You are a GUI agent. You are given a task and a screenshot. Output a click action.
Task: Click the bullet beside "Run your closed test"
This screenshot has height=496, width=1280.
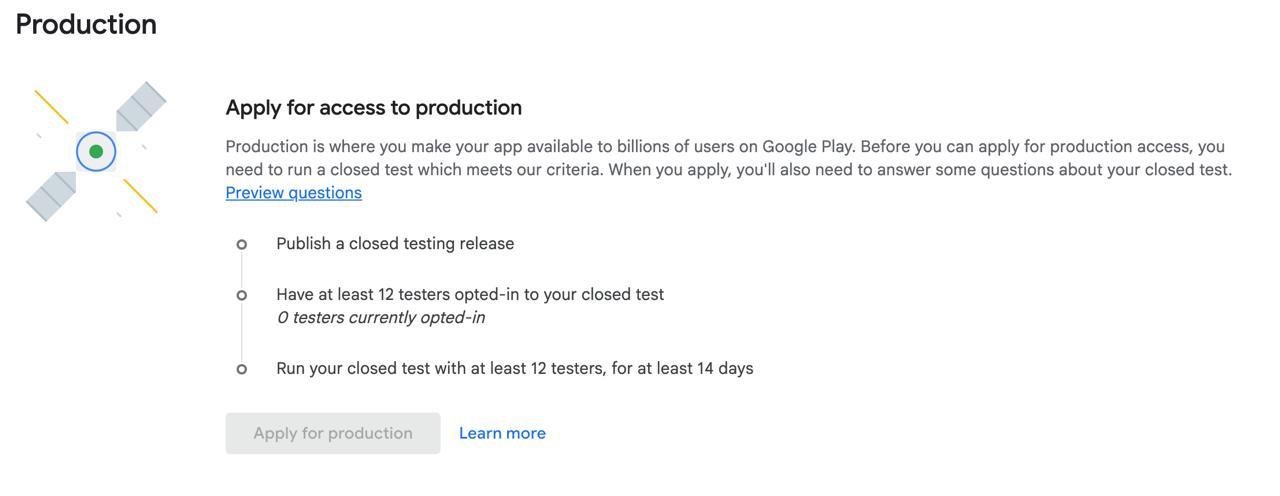(x=242, y=369)
